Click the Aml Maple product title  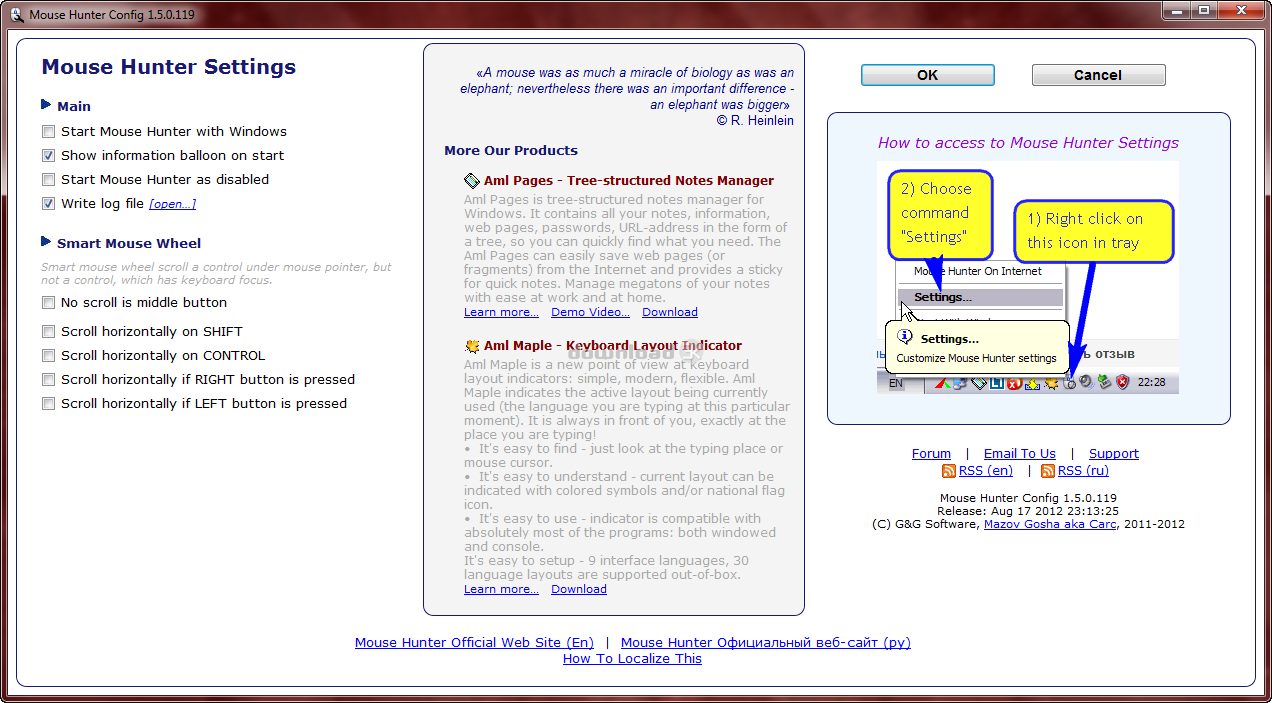[613, 346]
